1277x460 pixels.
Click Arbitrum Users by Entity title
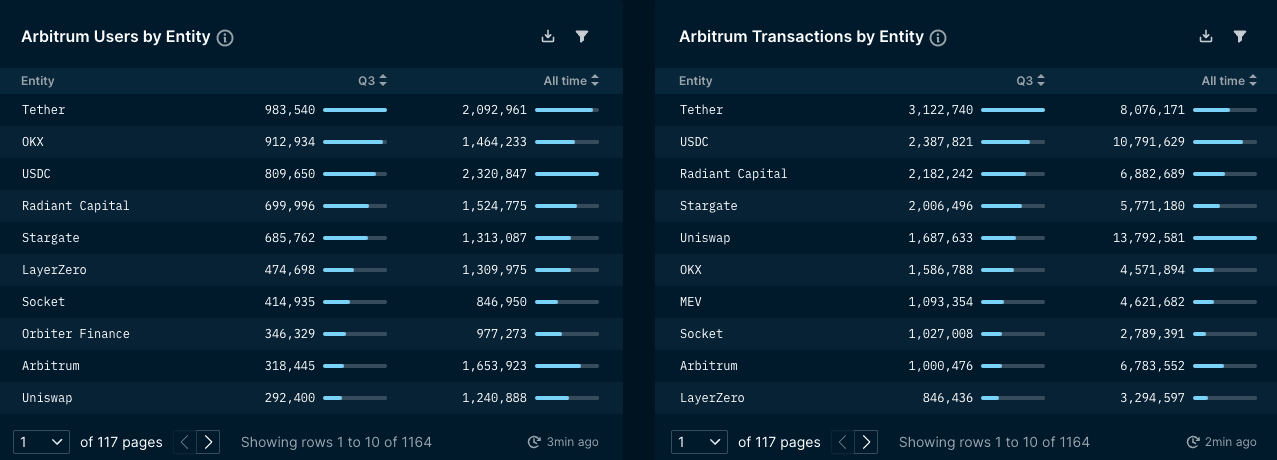pyautogui.click(x=116, y=37)
